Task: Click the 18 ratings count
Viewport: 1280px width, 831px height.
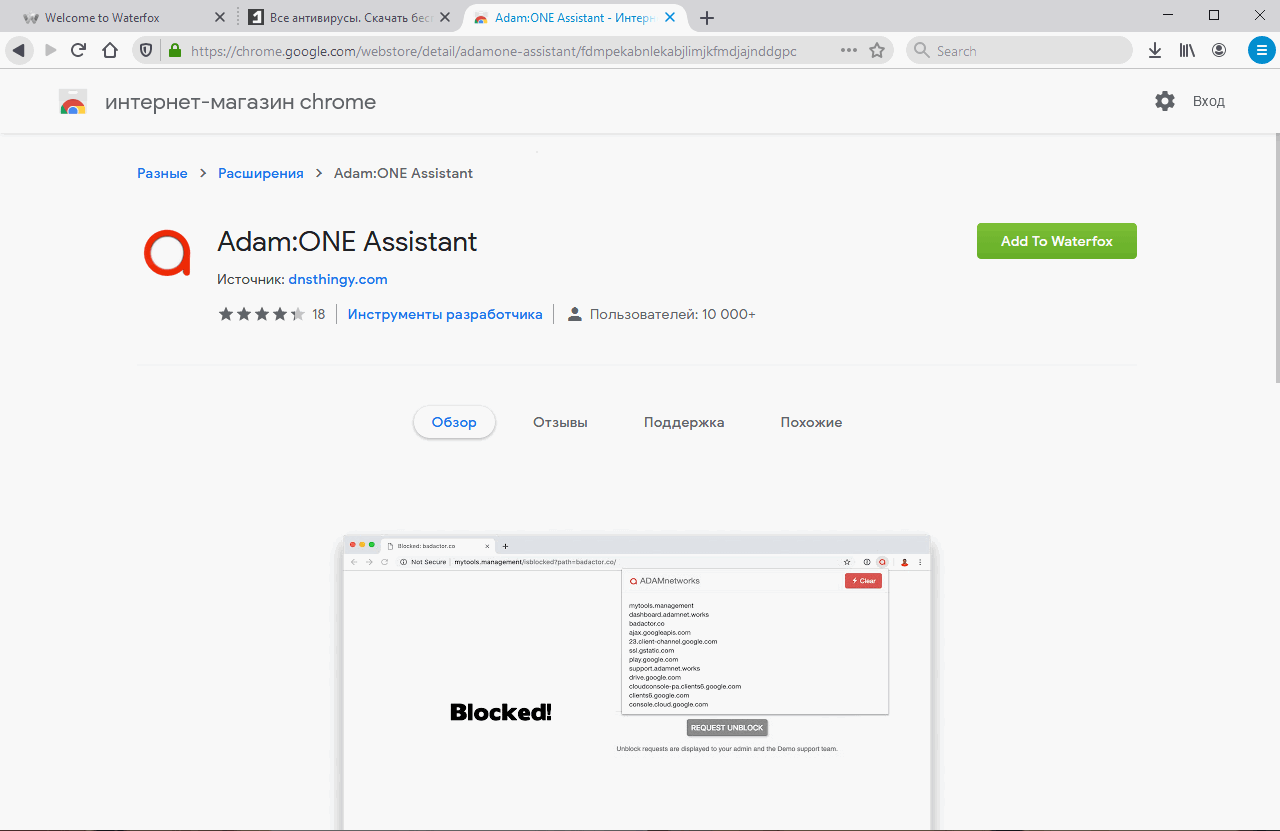Action: 319,314
